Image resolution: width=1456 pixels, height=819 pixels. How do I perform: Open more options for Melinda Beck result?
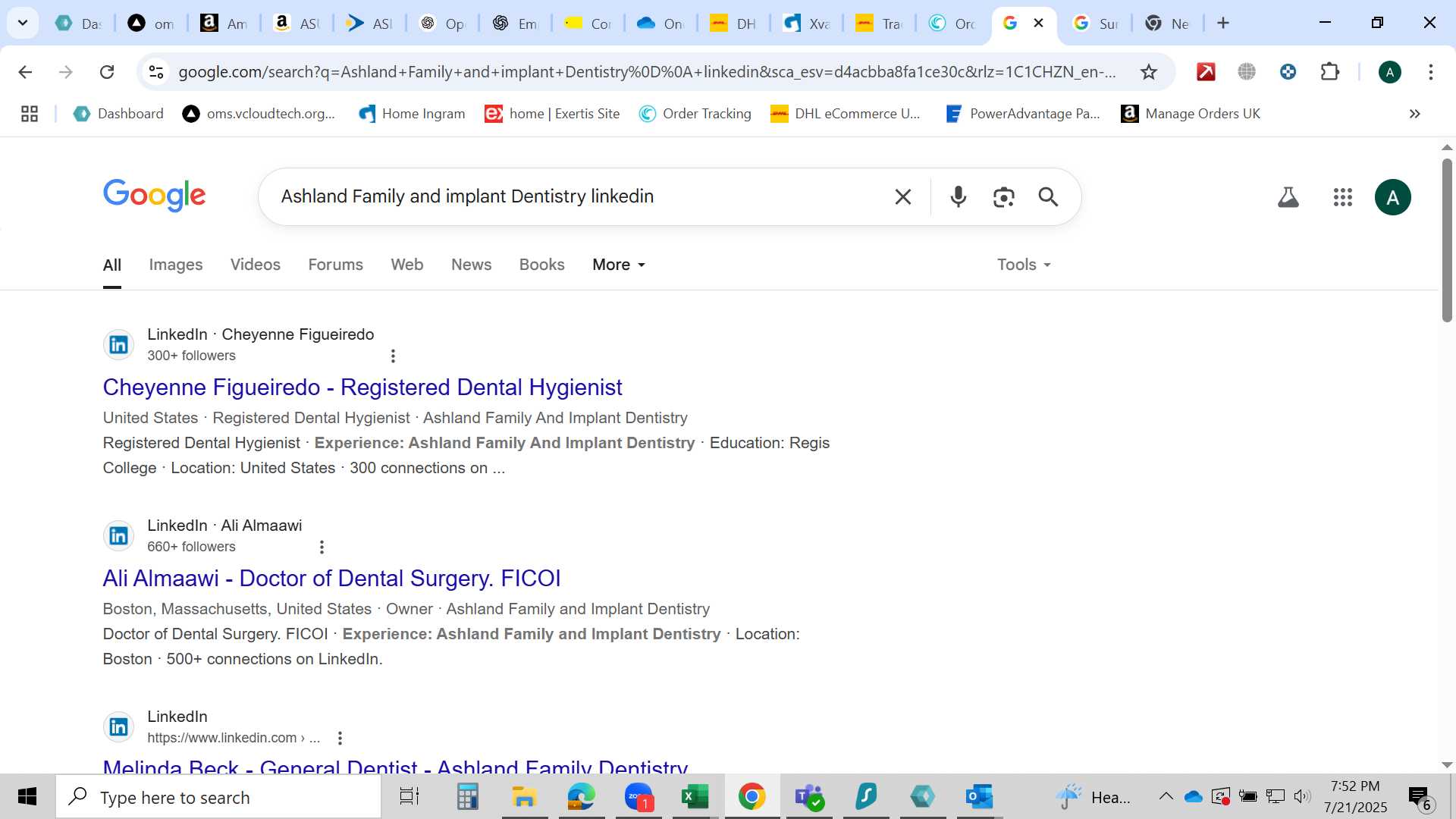pyautogui.click(x=340, y=738)
